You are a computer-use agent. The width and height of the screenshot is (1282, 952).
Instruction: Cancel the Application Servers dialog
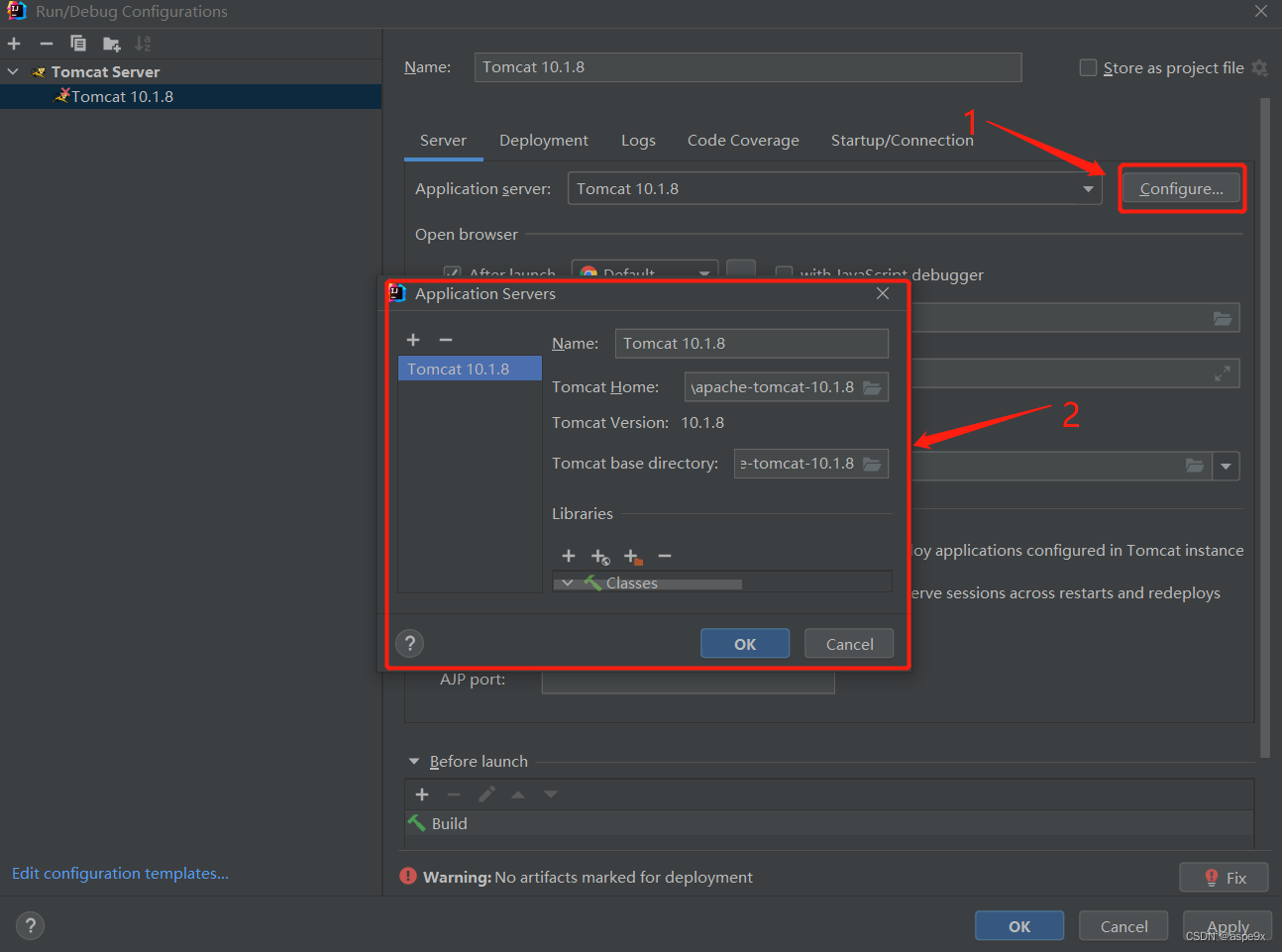coord(849,644)
